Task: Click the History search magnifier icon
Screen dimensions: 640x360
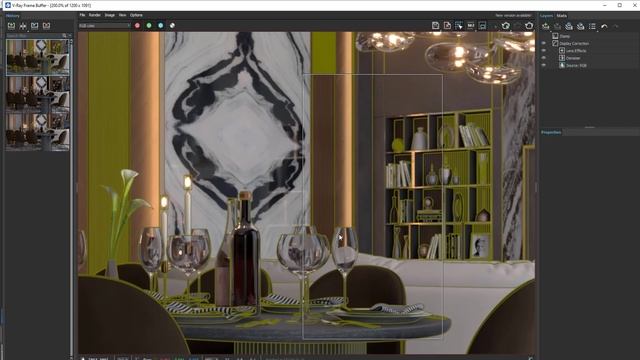Action: [64, 36]
